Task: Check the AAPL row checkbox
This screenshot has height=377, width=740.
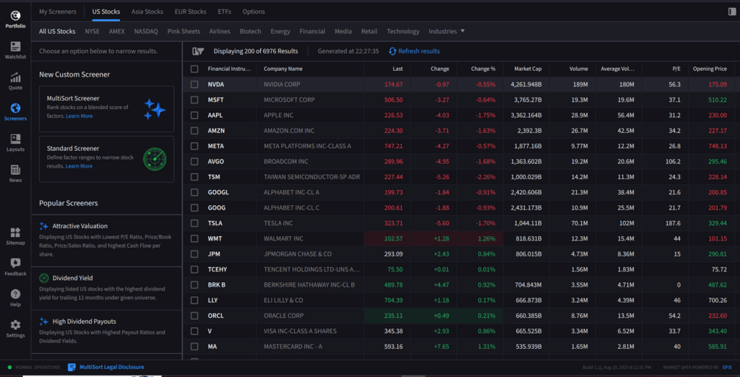Action: (x=194, y=115)
